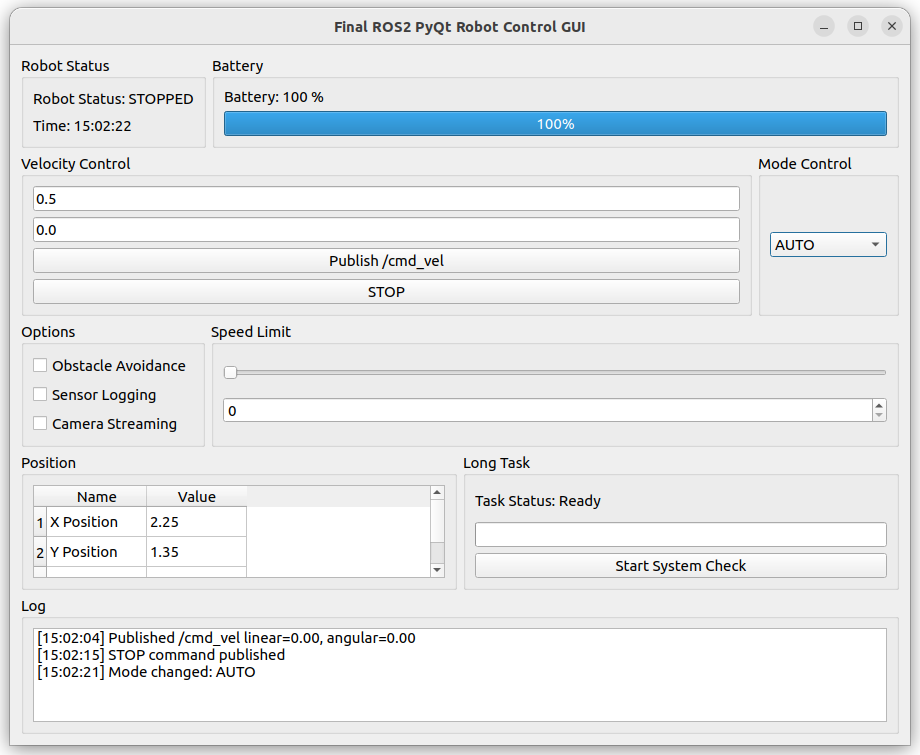Select row header 1 in Position table

[40, 522]
